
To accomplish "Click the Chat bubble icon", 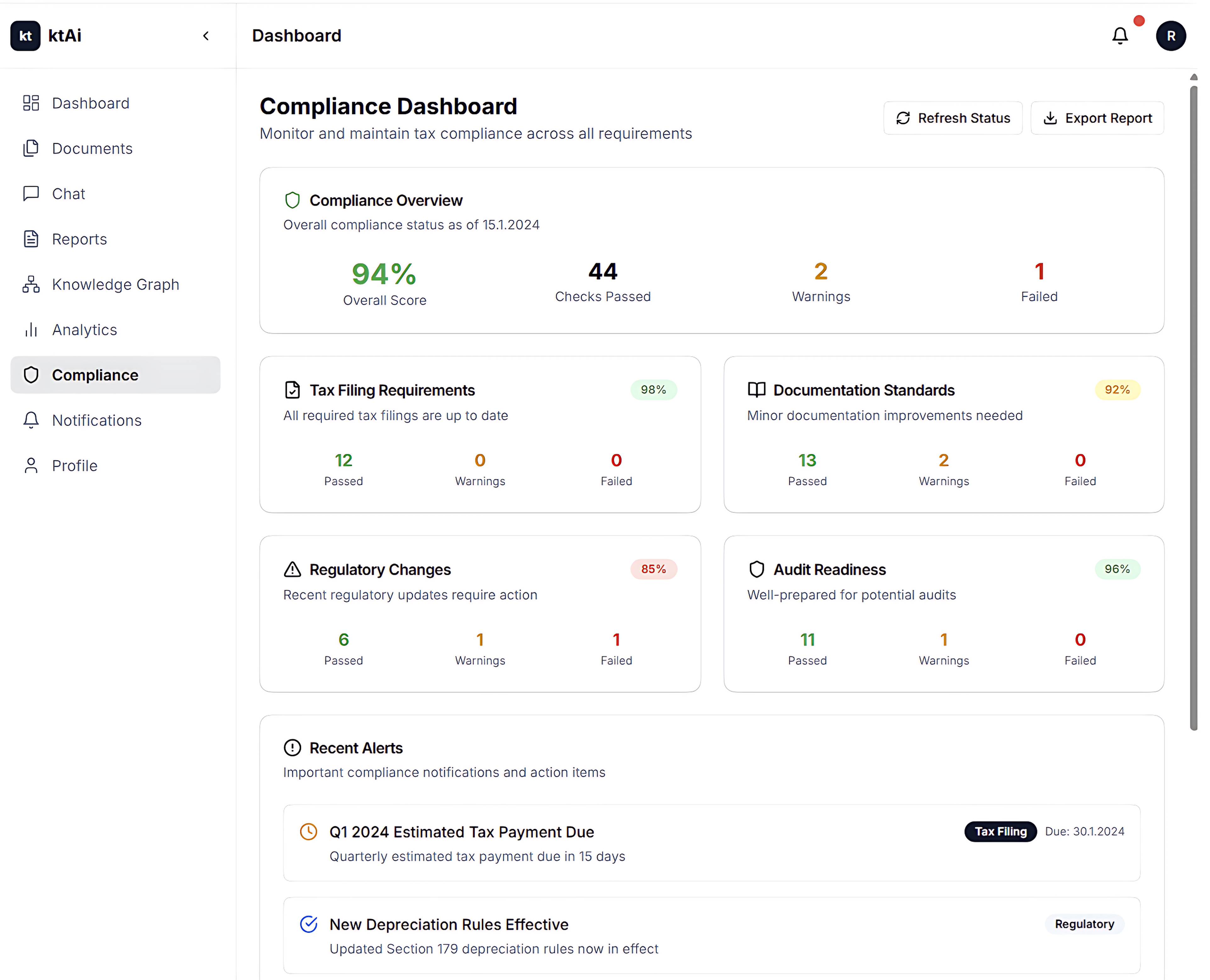I will click(31, 194).
